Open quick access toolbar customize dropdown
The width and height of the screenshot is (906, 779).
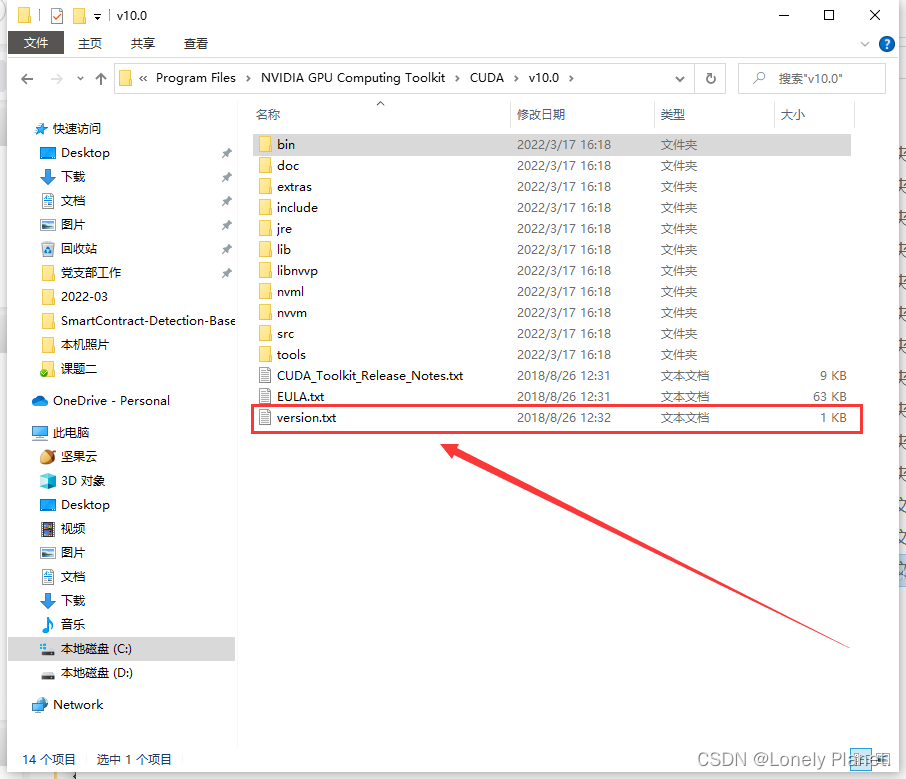click(98, 17)
